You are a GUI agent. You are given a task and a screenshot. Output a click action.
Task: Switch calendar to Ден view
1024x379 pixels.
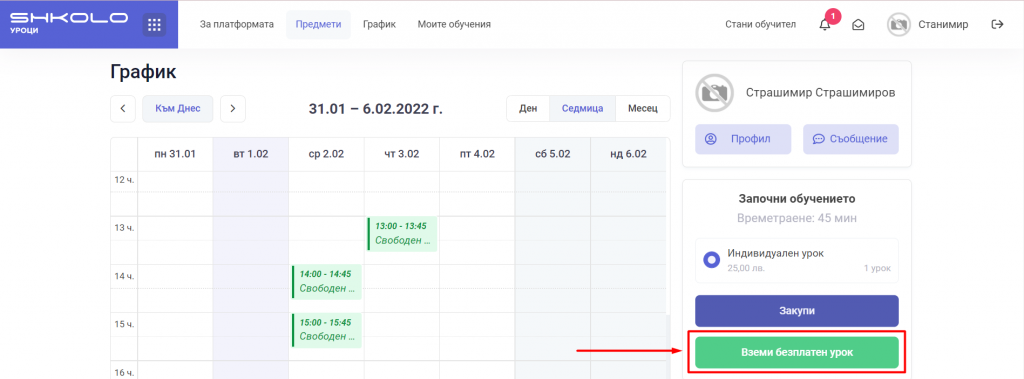[528, 108]
